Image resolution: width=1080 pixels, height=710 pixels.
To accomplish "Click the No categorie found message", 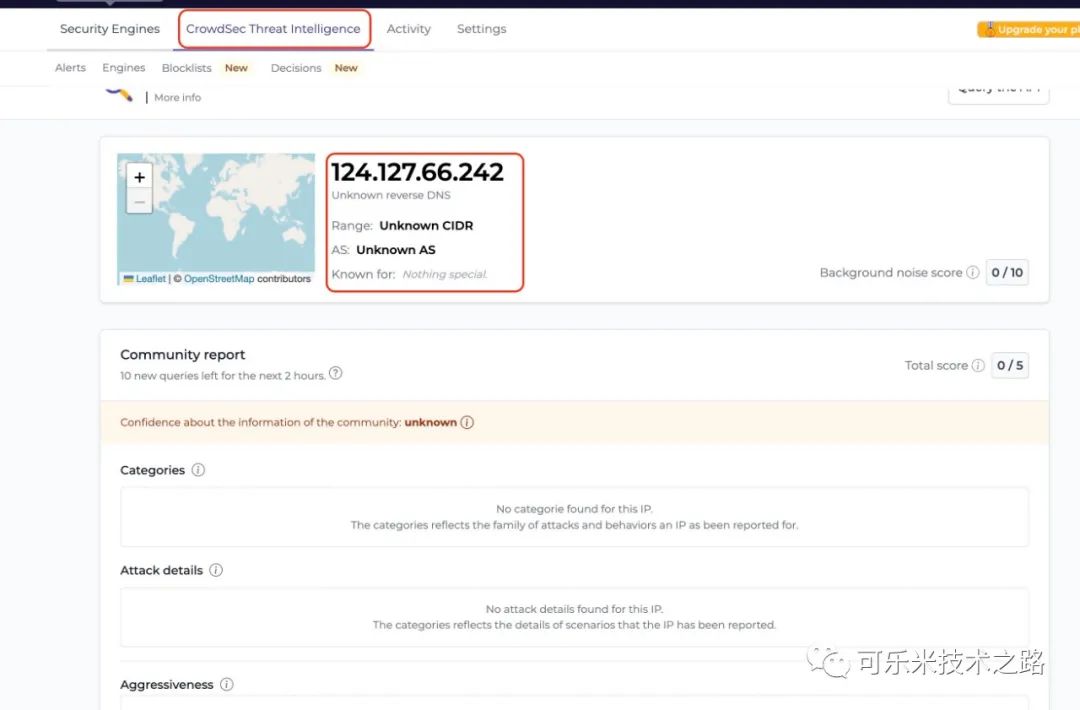I will pos(574,509).
